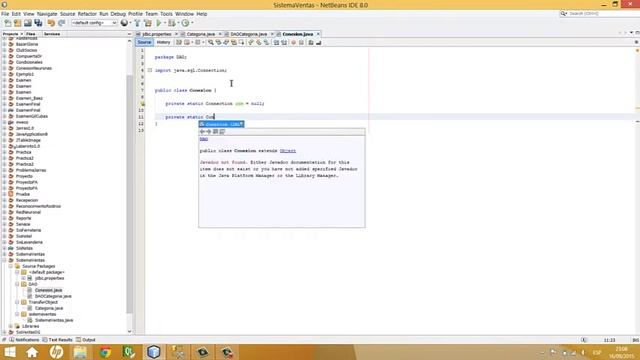Click the Redo toolbar icon
The image size is (640, 360).
[x=62, y=23]
